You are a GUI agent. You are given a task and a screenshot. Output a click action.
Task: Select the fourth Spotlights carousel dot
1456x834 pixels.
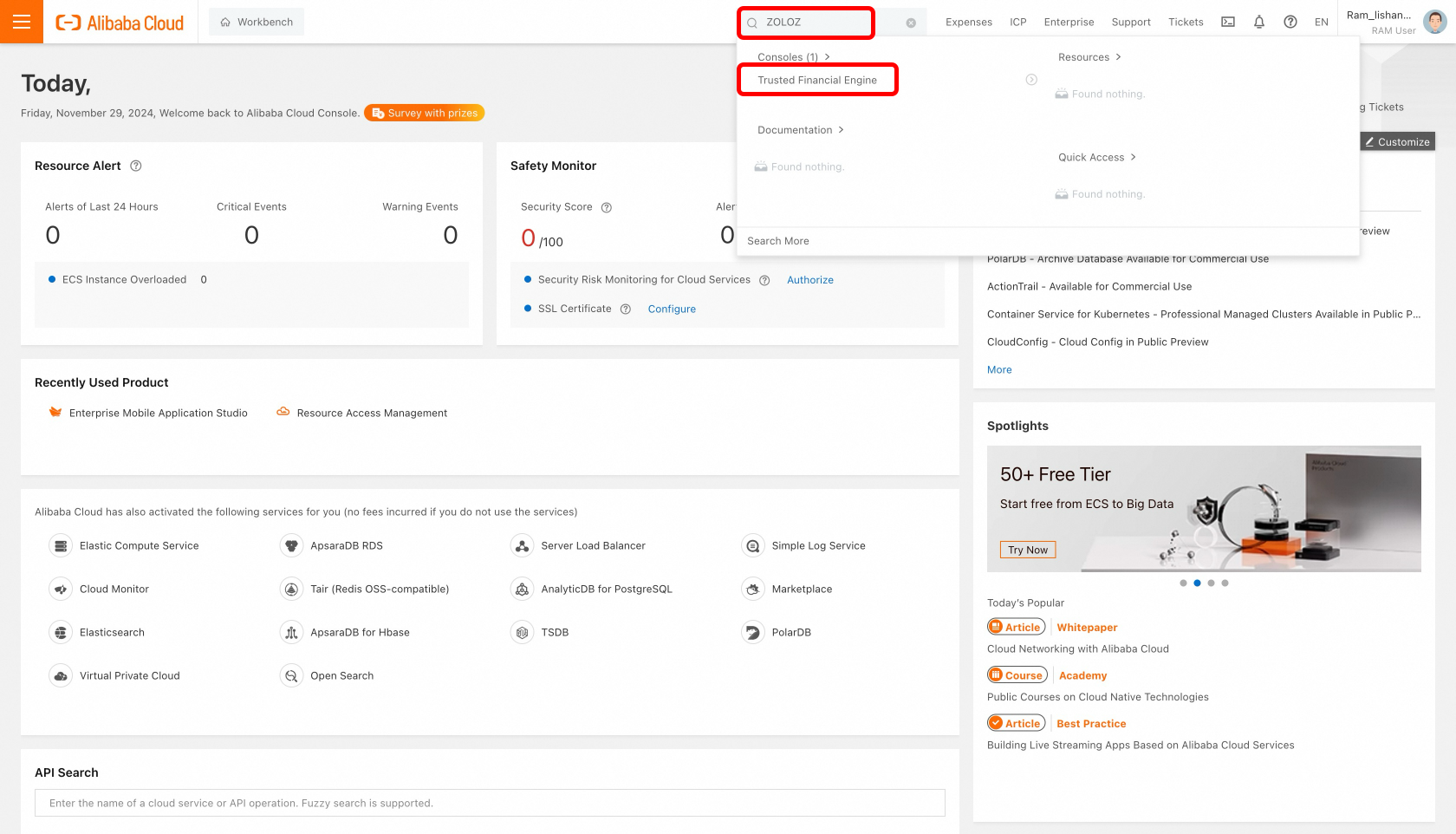point(1225,583)
